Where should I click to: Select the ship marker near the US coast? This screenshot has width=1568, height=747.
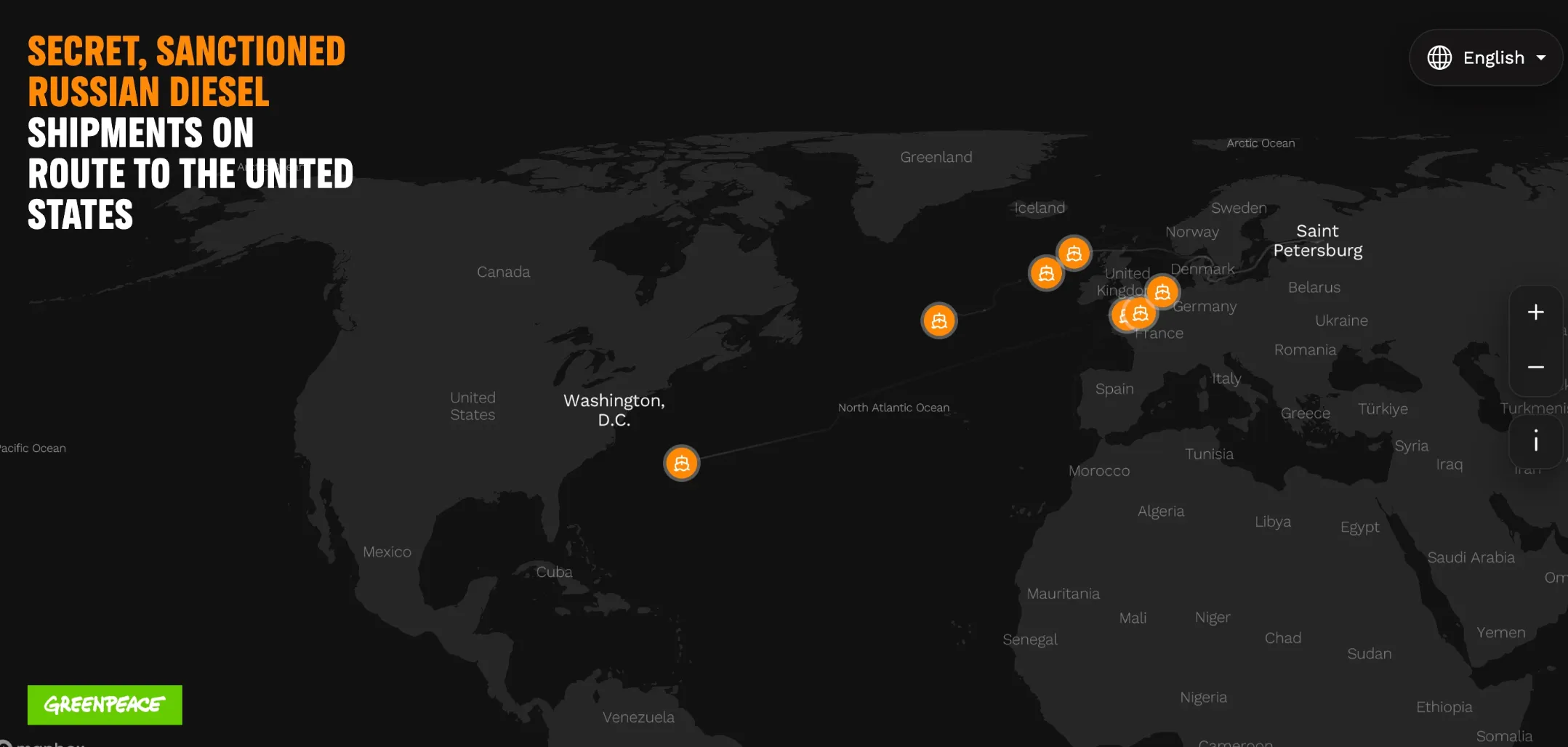pos(681,463)
